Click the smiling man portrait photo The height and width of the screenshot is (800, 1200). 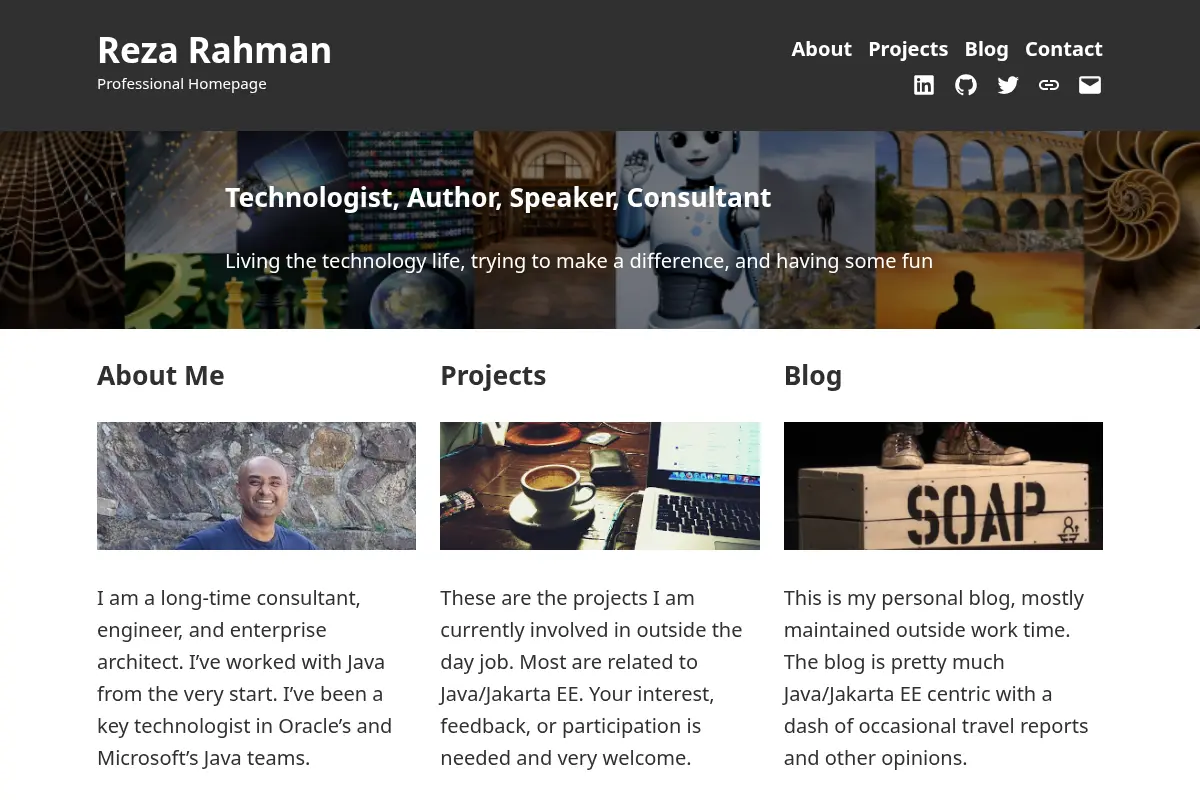point(256,486)
